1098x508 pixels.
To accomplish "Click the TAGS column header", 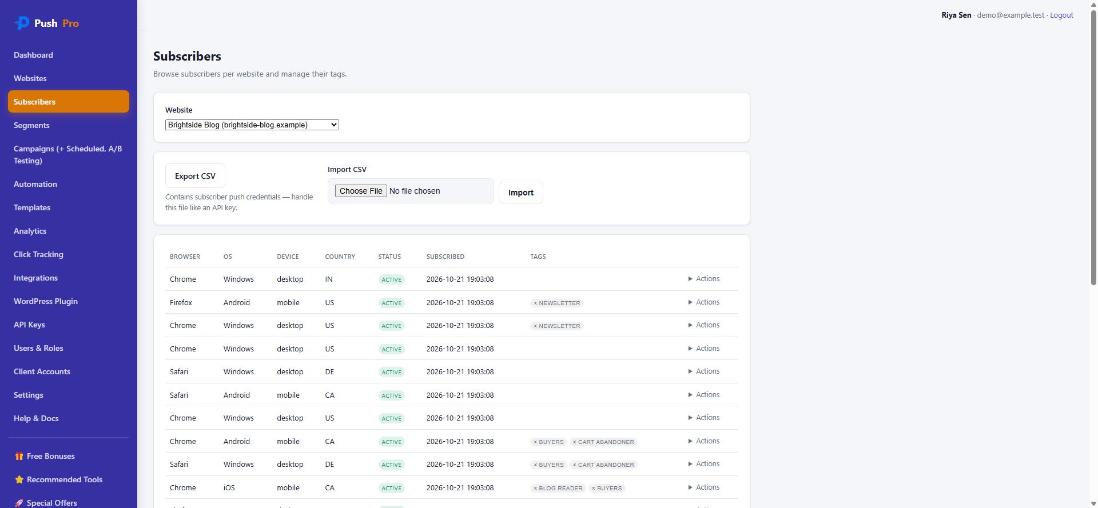I will (x=538, y=256).
